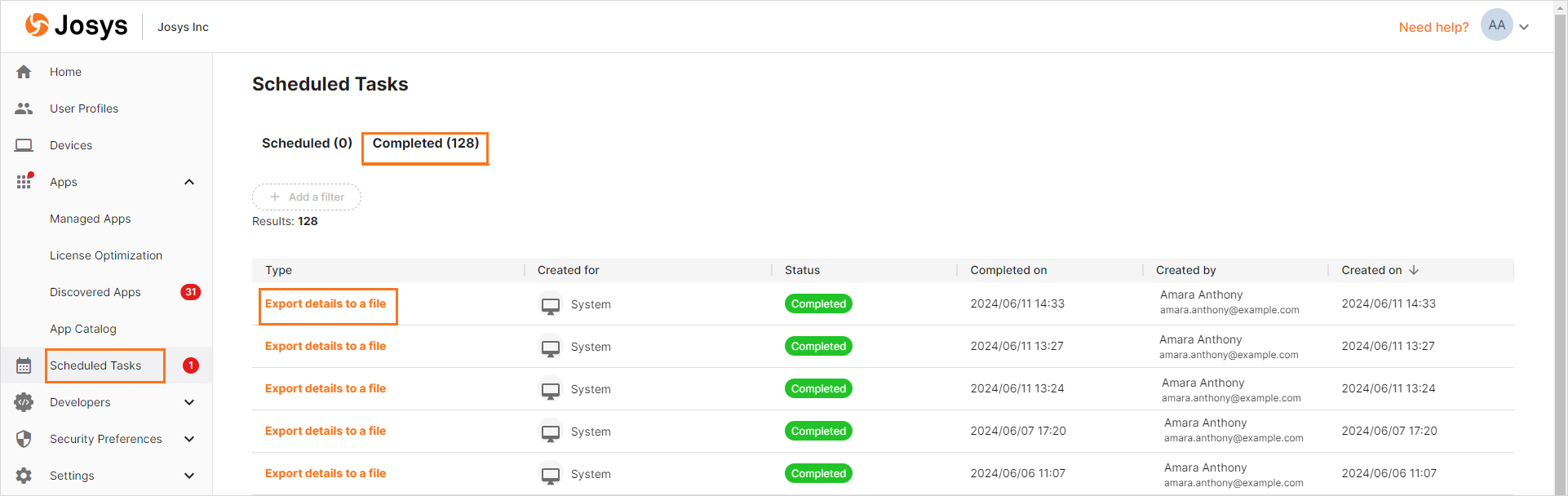Image resolution: width=1568 pixels, height=496 pixels.
Task: Click the Type column header
Action: (278, 270)
